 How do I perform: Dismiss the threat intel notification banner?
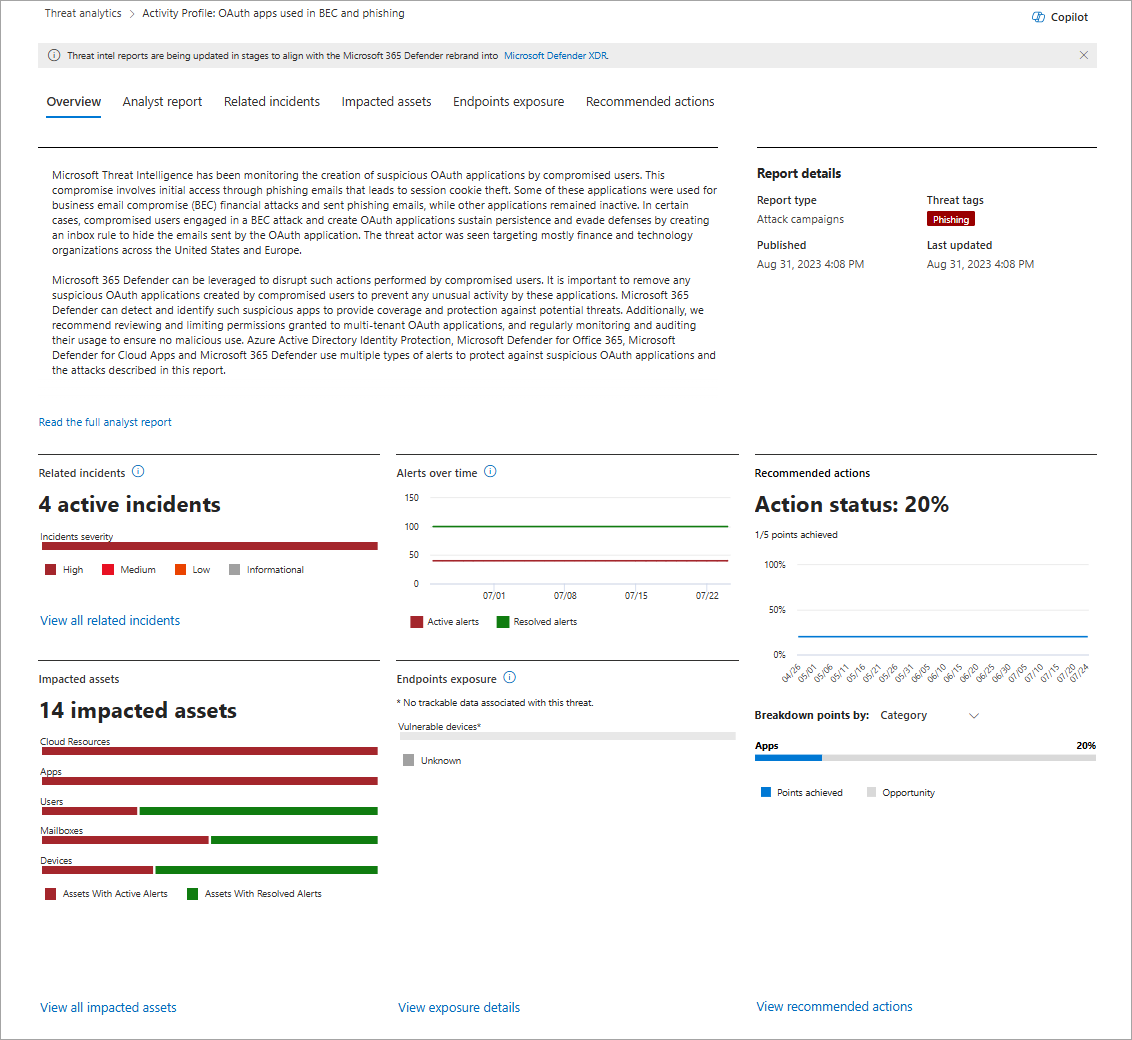tap(1084, 56)
